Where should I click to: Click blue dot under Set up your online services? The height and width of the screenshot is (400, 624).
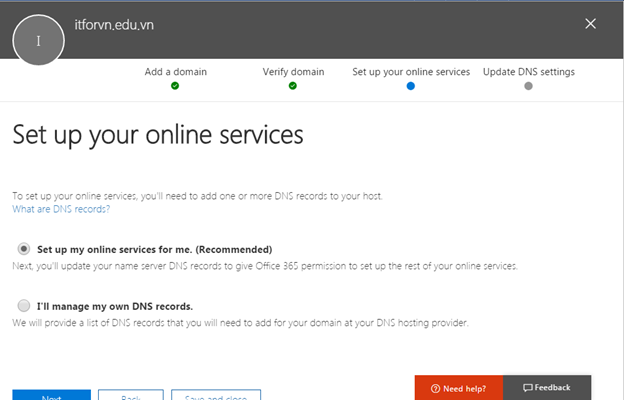[x=410, y=86]
